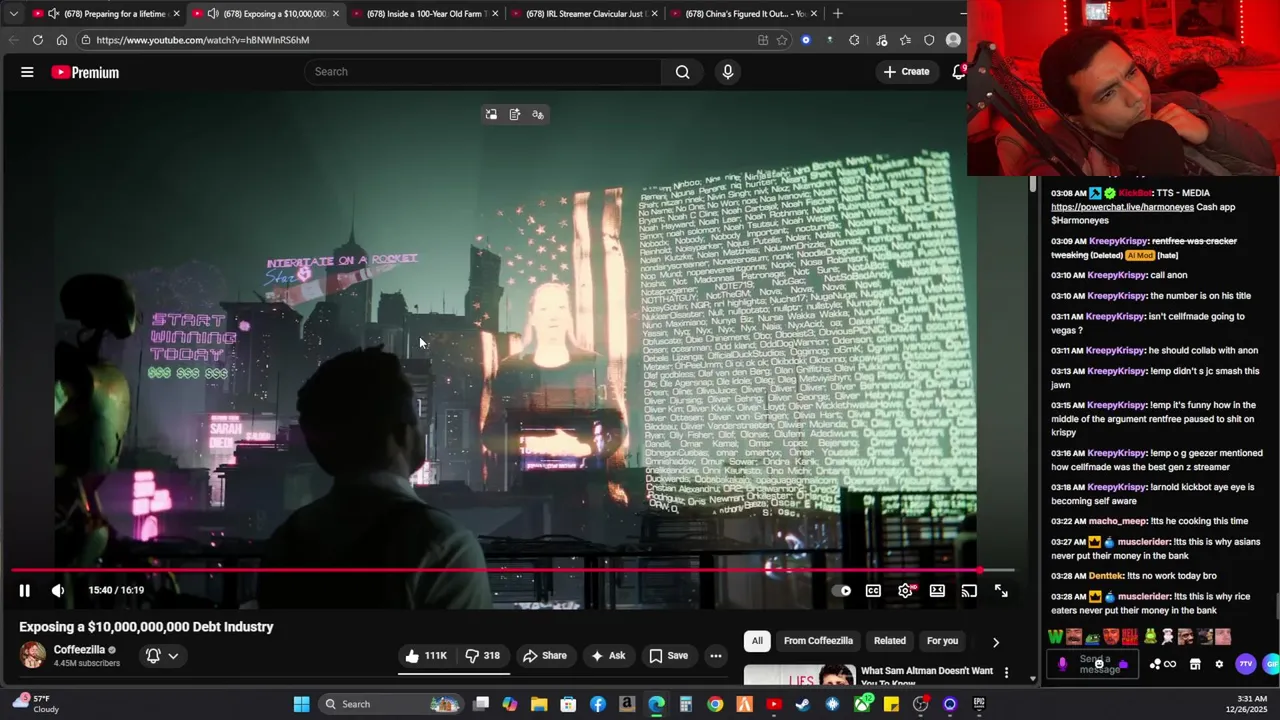Go to browser home page icon
1280x720 pixels.
62,40
